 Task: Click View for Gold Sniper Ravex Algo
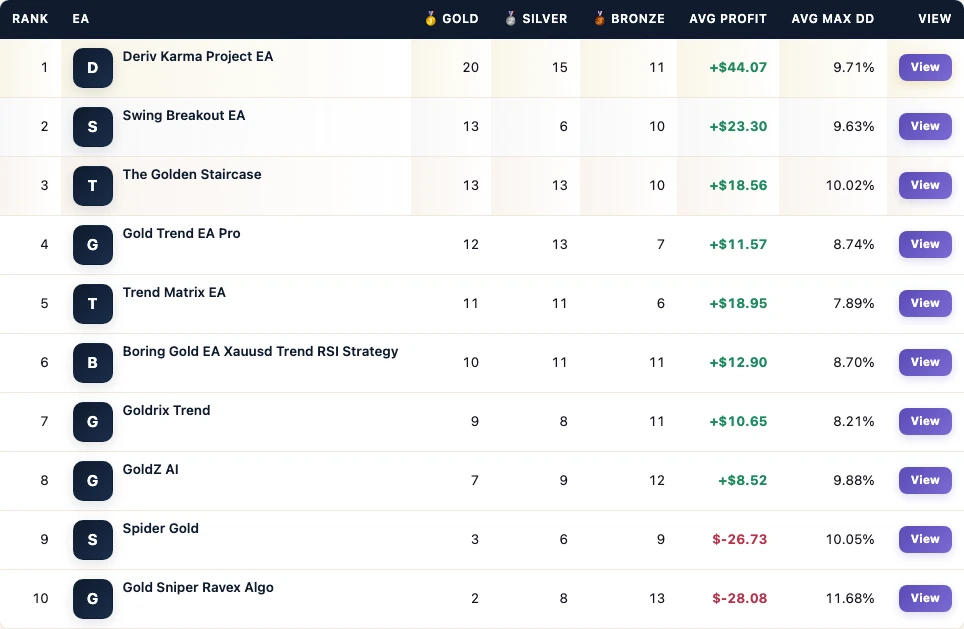tap(925, 598)
